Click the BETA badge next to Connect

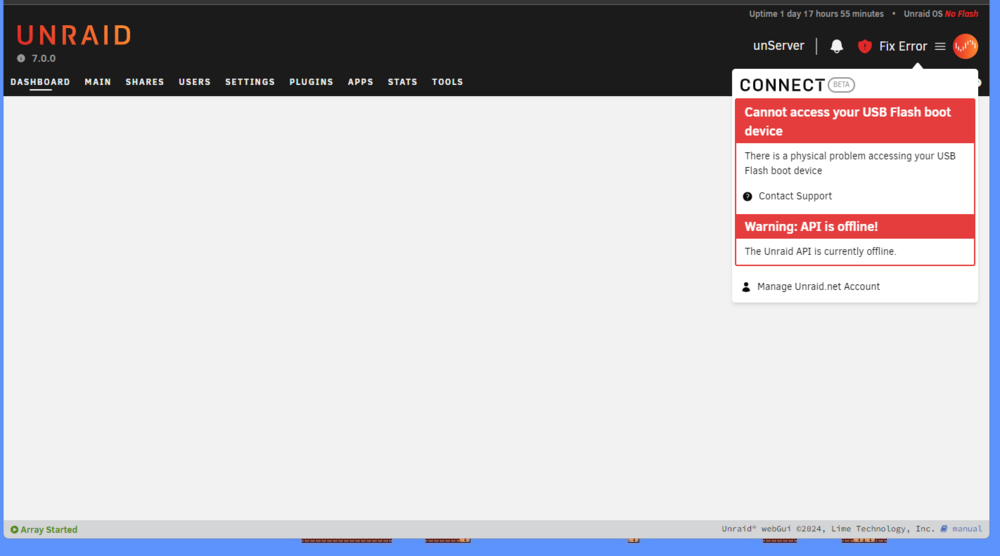841,84
